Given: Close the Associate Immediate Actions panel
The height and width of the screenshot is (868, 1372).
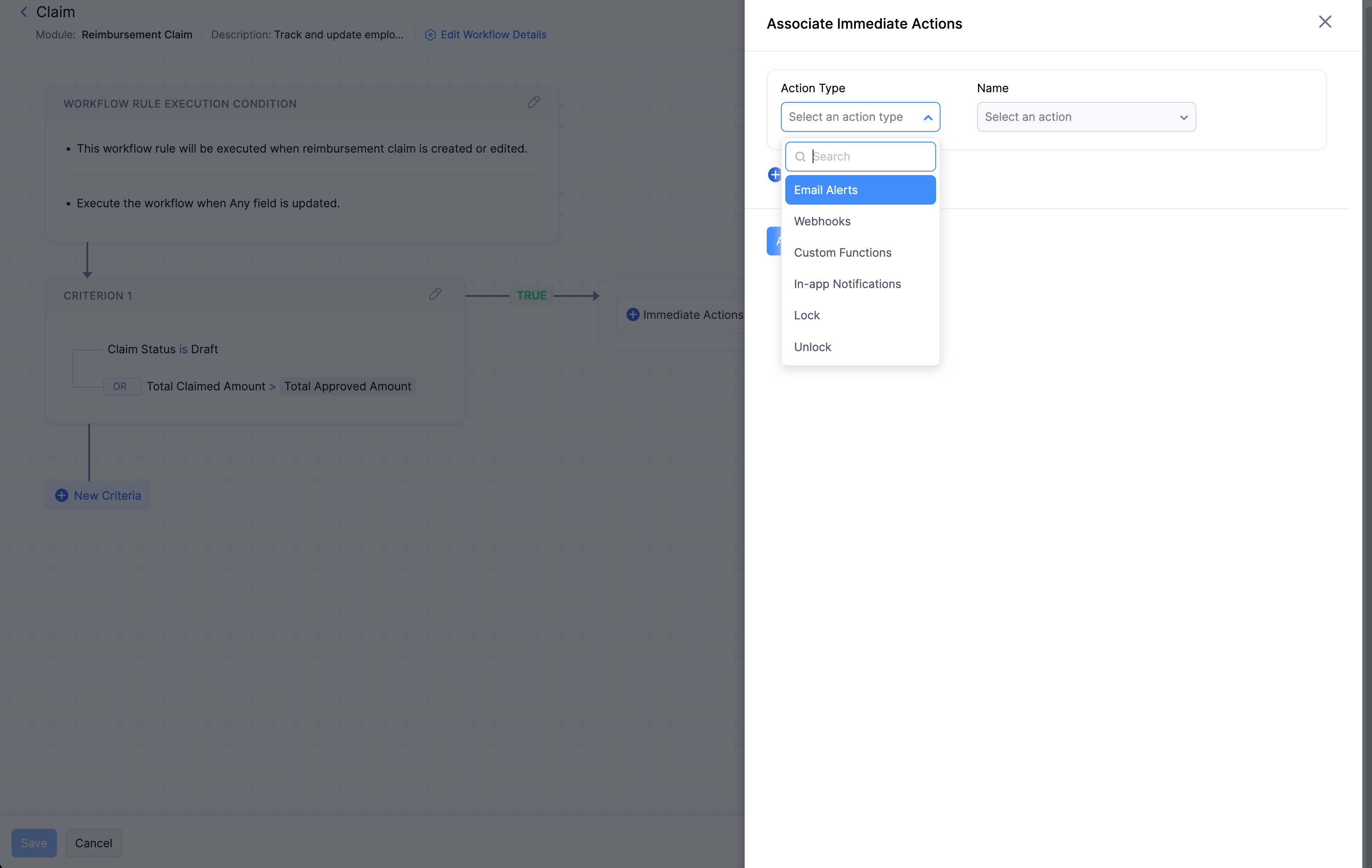Looking at the screenshot, I should (1325, 22).
